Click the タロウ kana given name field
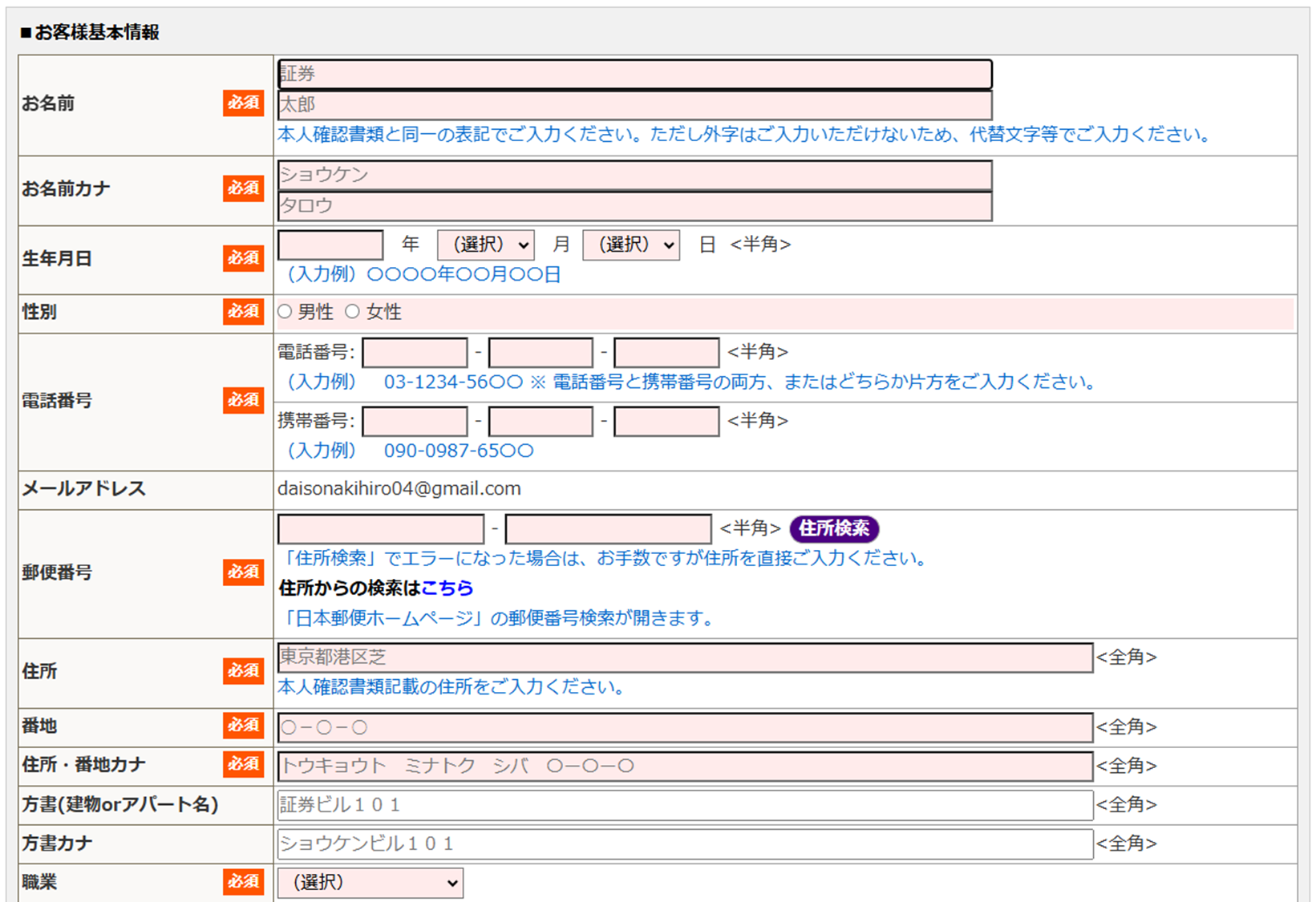Screen dimensions: 1316x902 click(x=634, y=206)
